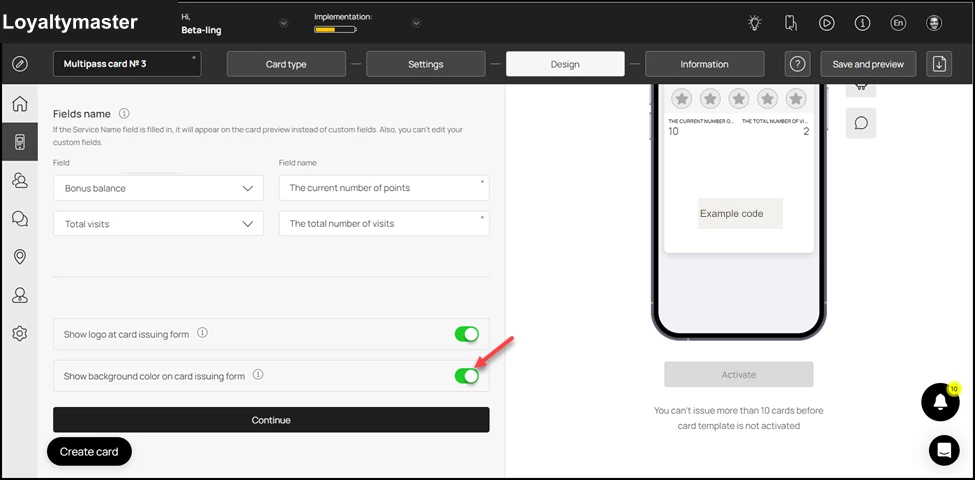The height and width of the screenshot is (480, 975).
Task: Click info icon next to Fields name
Action: pos(124,113)
